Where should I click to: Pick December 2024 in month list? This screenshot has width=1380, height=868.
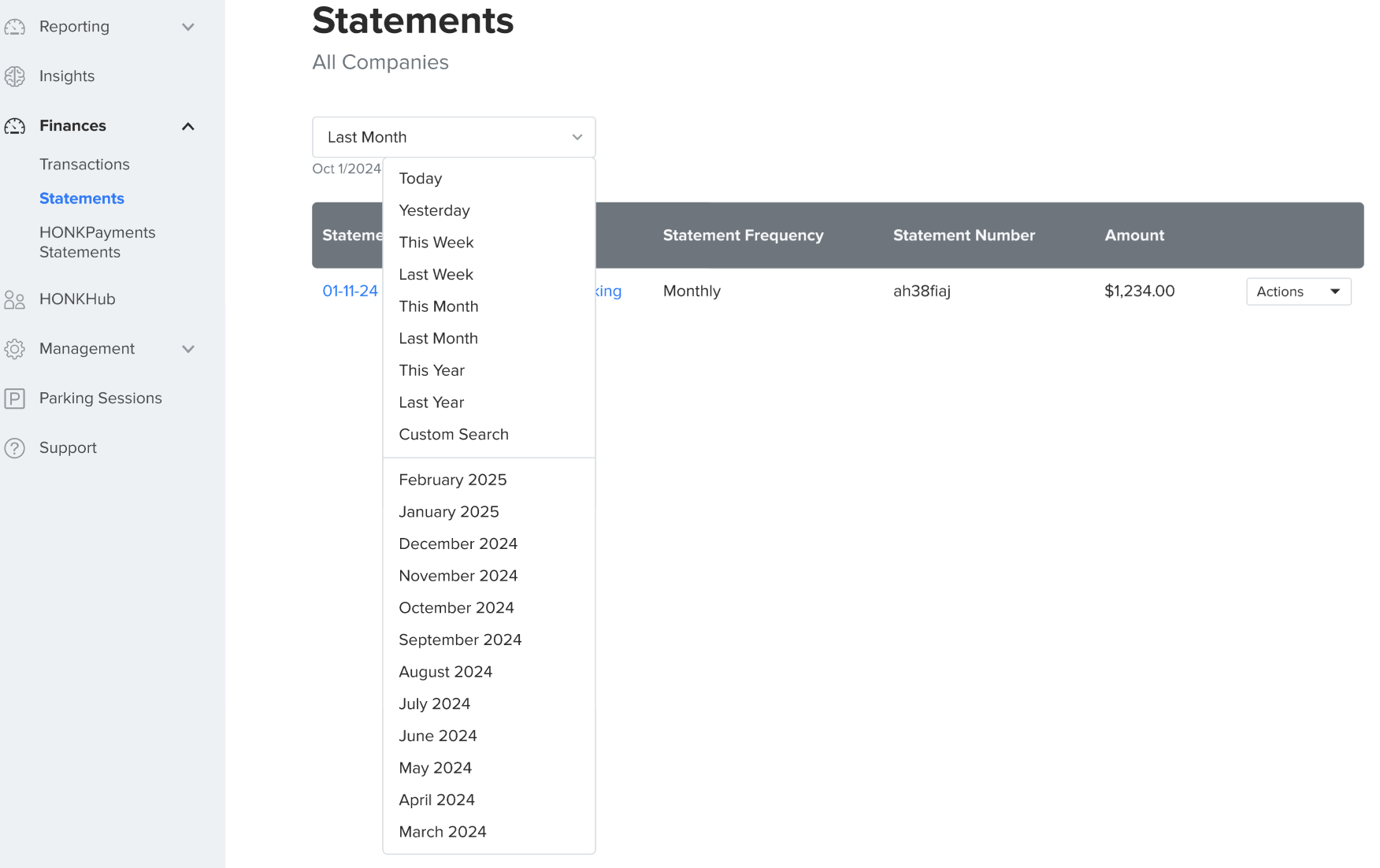click(x=458, y=544)
